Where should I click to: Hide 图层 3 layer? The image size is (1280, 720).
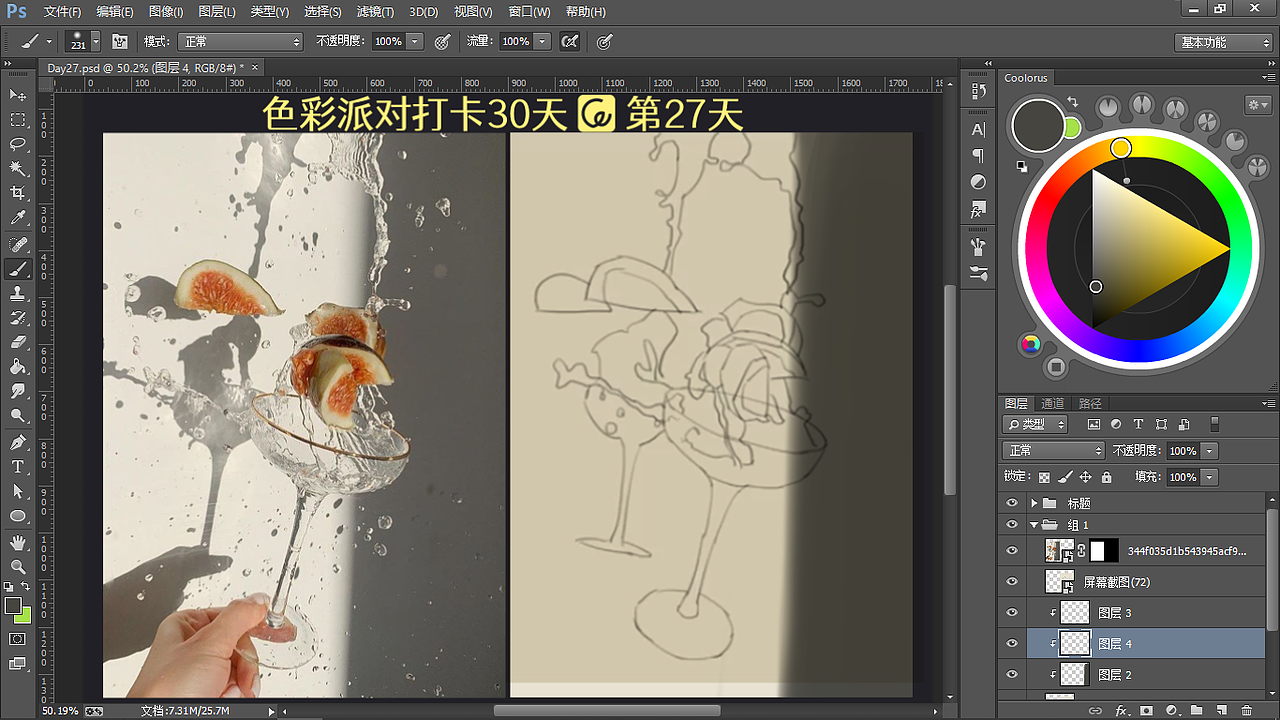[1012, 612]
